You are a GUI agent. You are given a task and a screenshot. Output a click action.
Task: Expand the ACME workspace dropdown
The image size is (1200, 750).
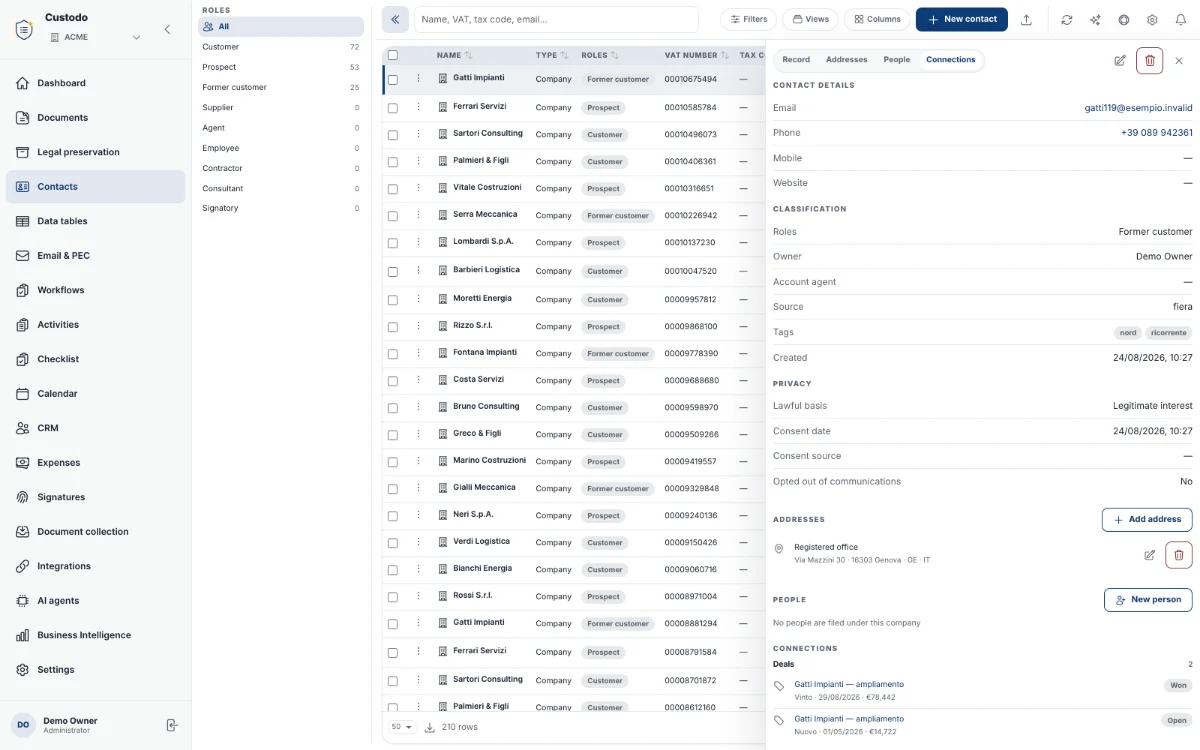pyautogui.click(x=96, y=37)
